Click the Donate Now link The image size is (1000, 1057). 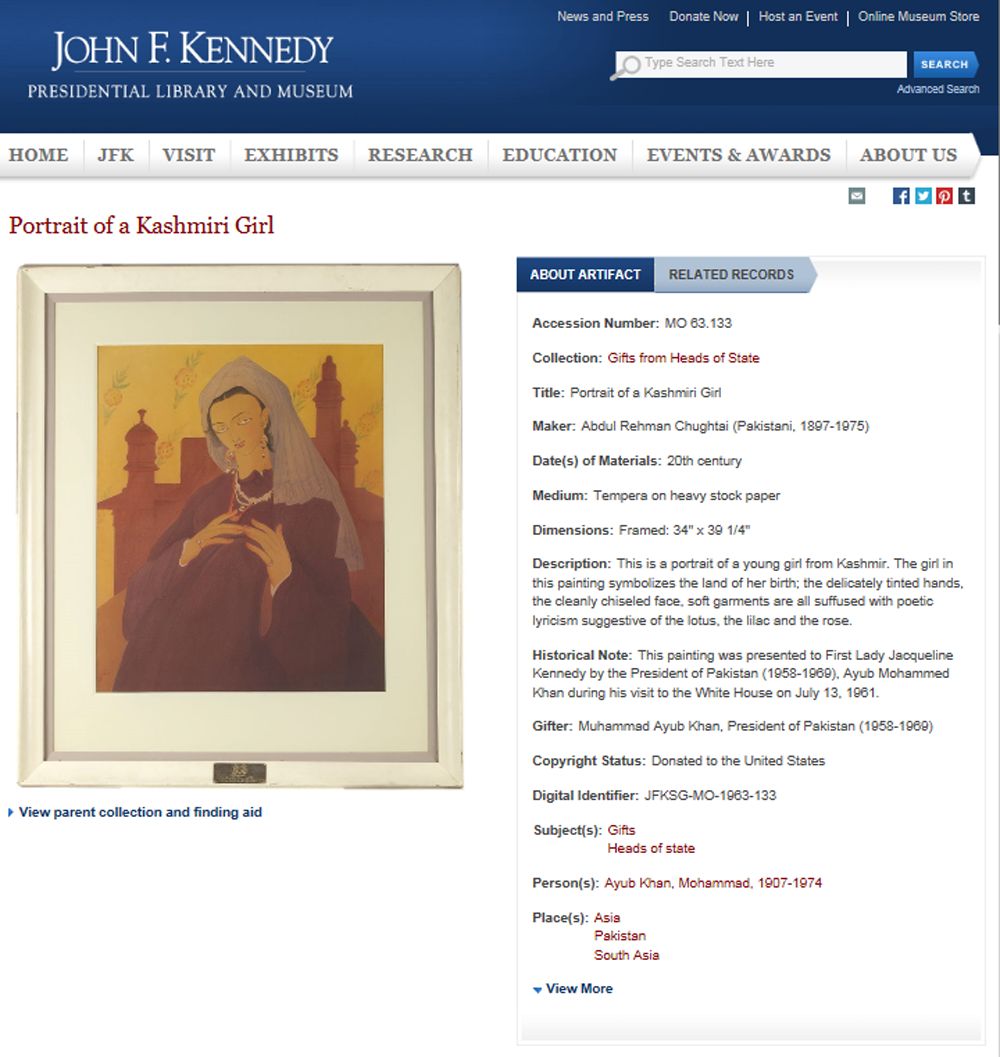[x=704, y=16]
